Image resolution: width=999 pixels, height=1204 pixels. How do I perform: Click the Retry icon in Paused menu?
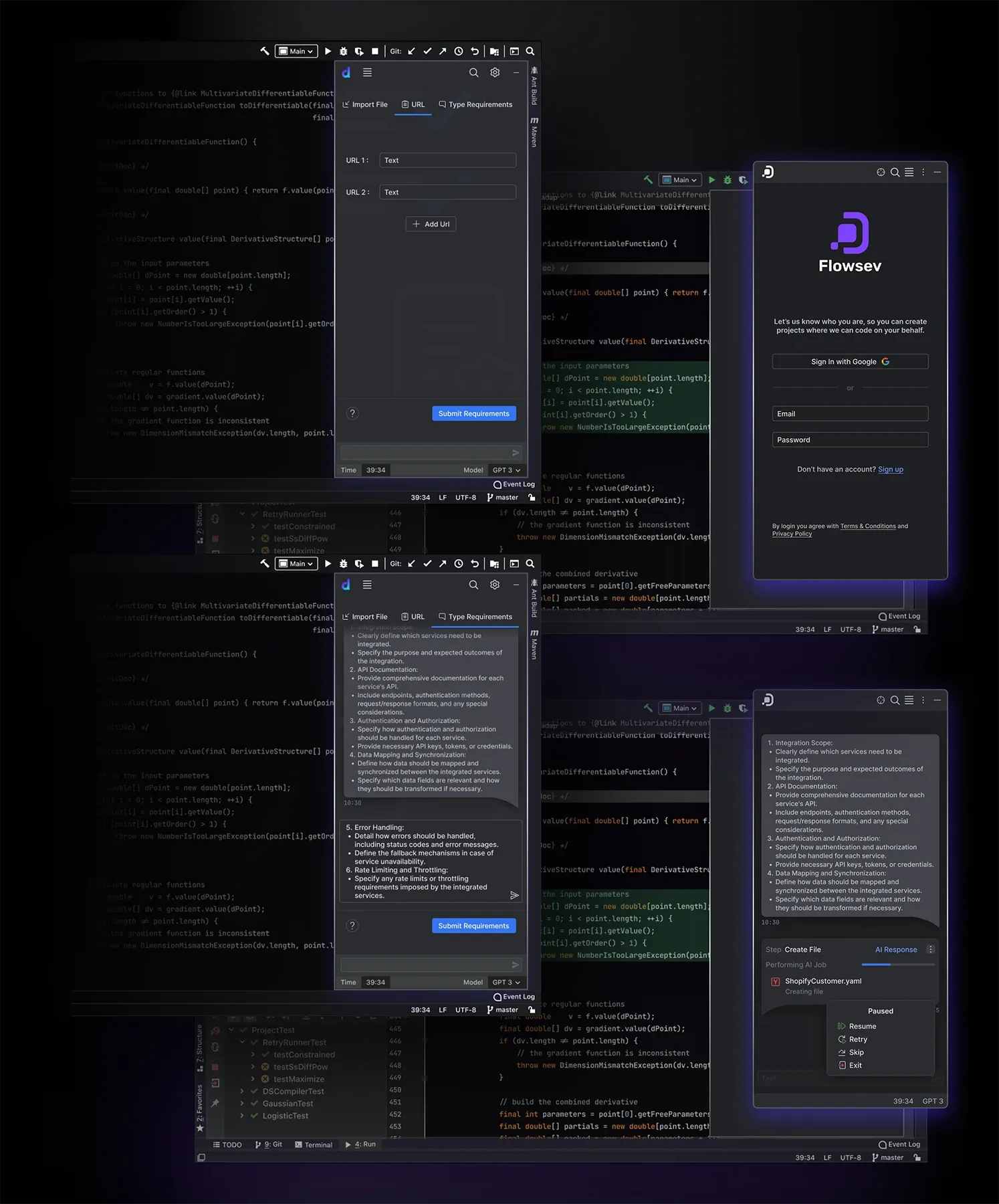tap(842, 1039)
